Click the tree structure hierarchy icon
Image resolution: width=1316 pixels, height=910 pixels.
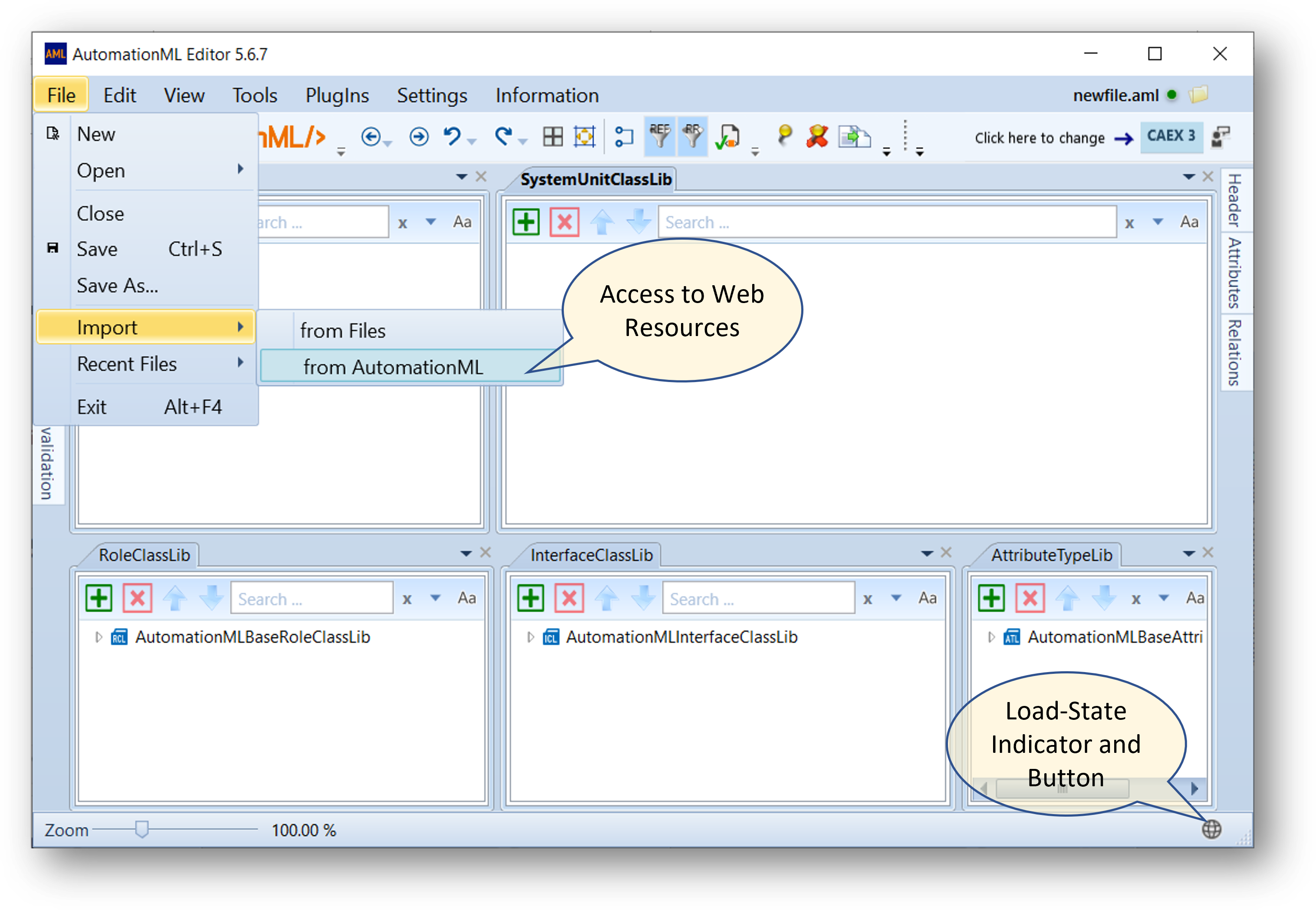pos(624,138)
